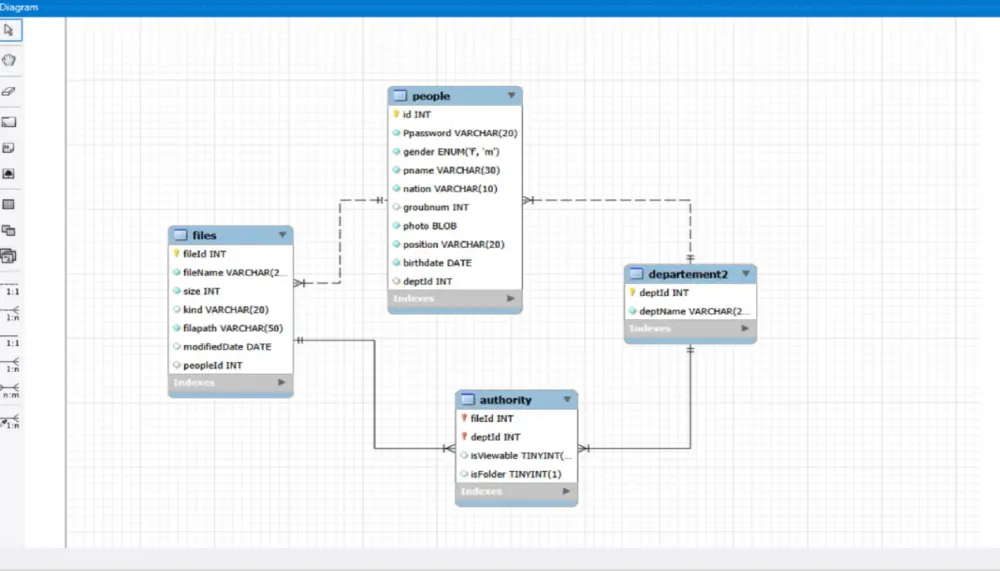
Task: Expand Indexes section of authority table
Action: [x=566, y=491]
